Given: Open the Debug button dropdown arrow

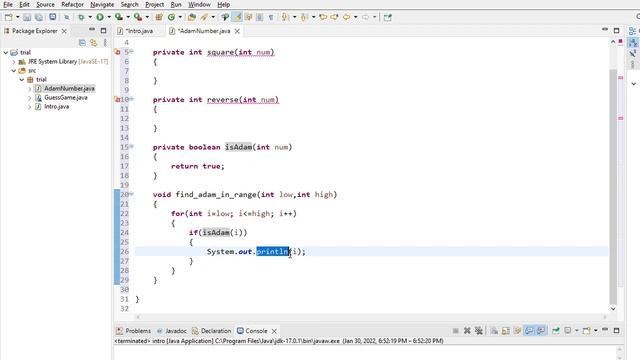Looking at the screenshot, I should (90, 17).
